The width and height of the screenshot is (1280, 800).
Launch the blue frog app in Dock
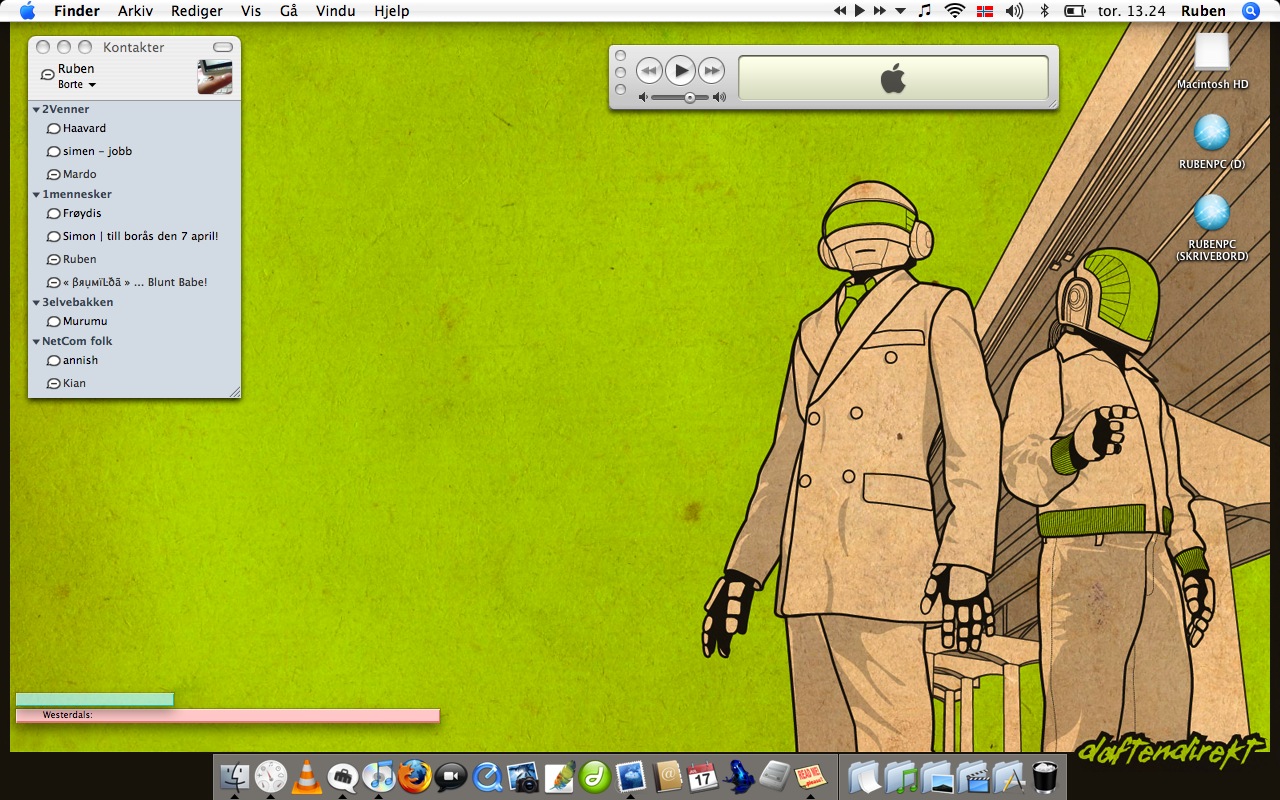point(739,776)
